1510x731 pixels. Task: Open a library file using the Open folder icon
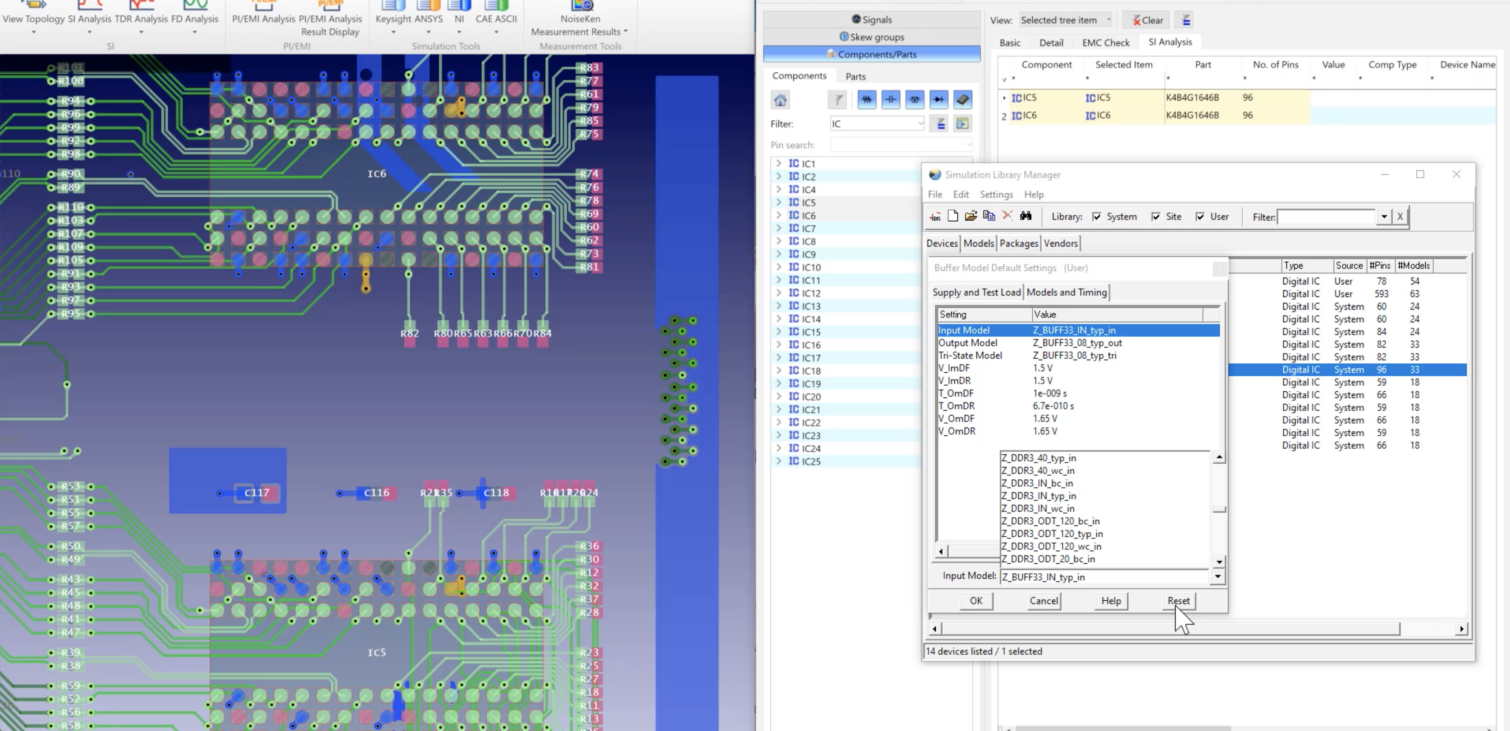click(x=970, y=216)
